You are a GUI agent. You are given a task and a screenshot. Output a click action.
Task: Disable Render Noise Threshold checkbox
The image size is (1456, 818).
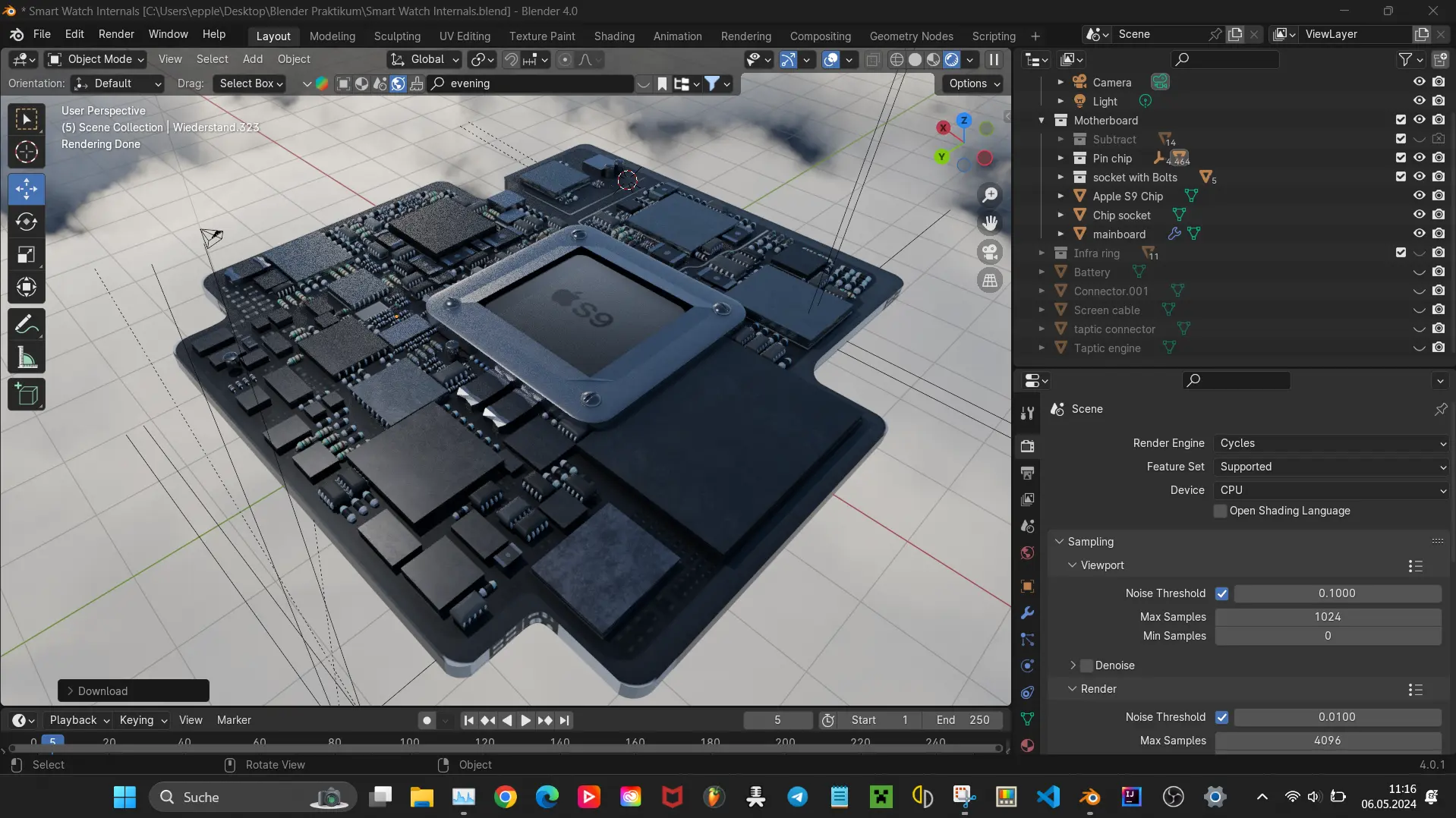pos(1221,717)
